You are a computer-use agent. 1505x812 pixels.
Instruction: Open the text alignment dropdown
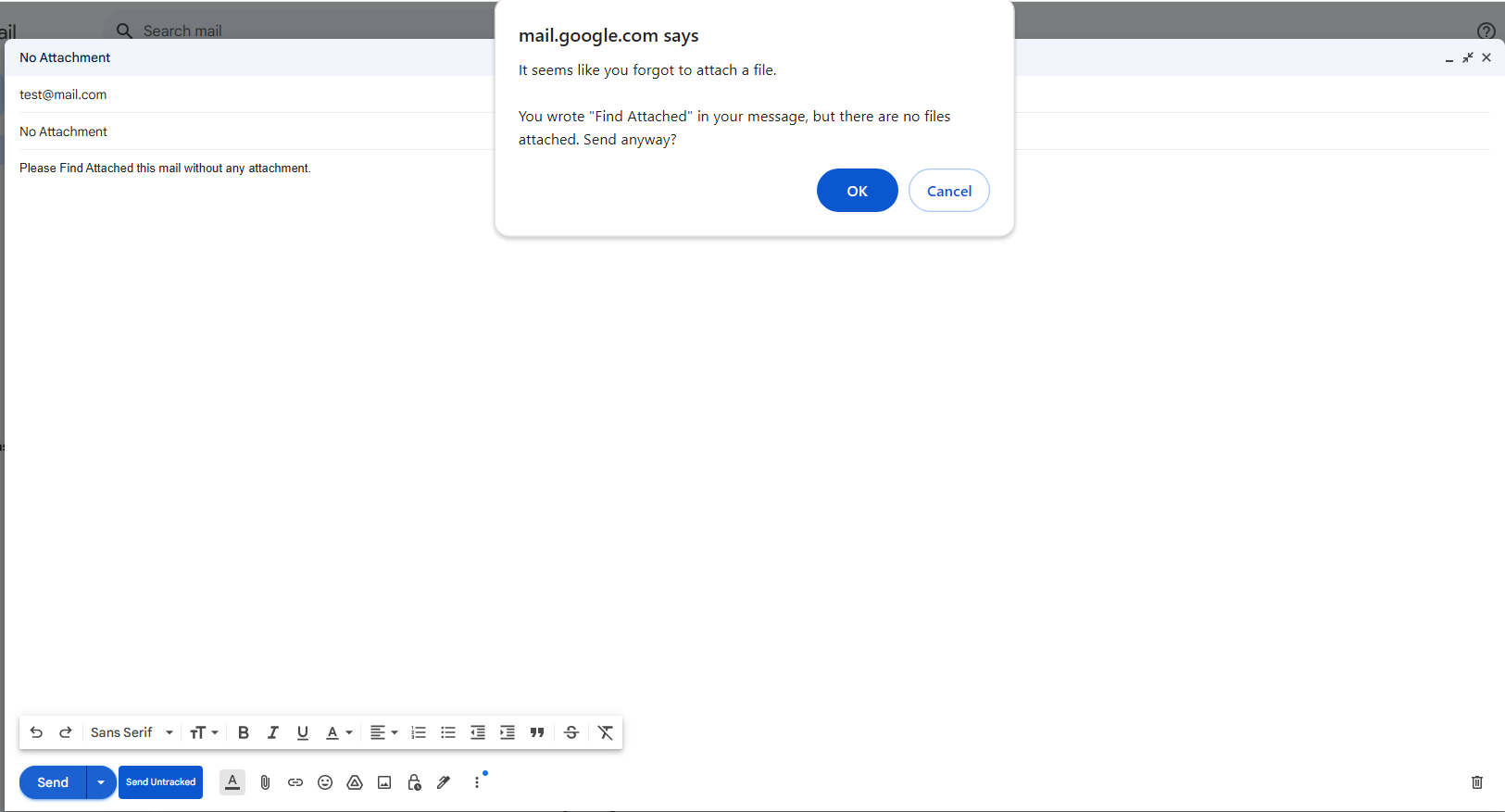coord(383,732)
